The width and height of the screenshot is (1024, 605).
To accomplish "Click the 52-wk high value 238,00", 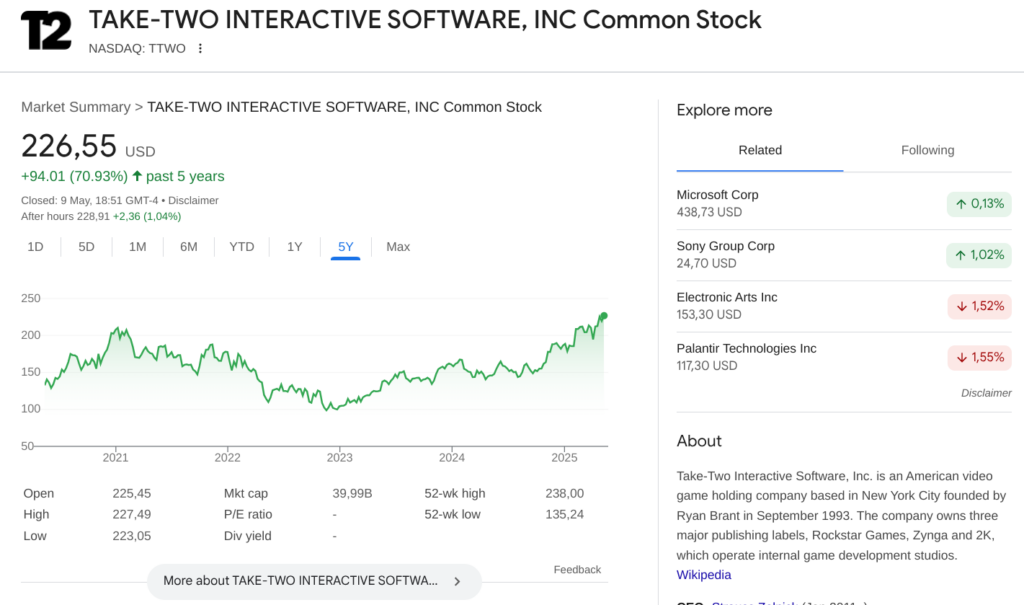I will (x=564, y=493).
